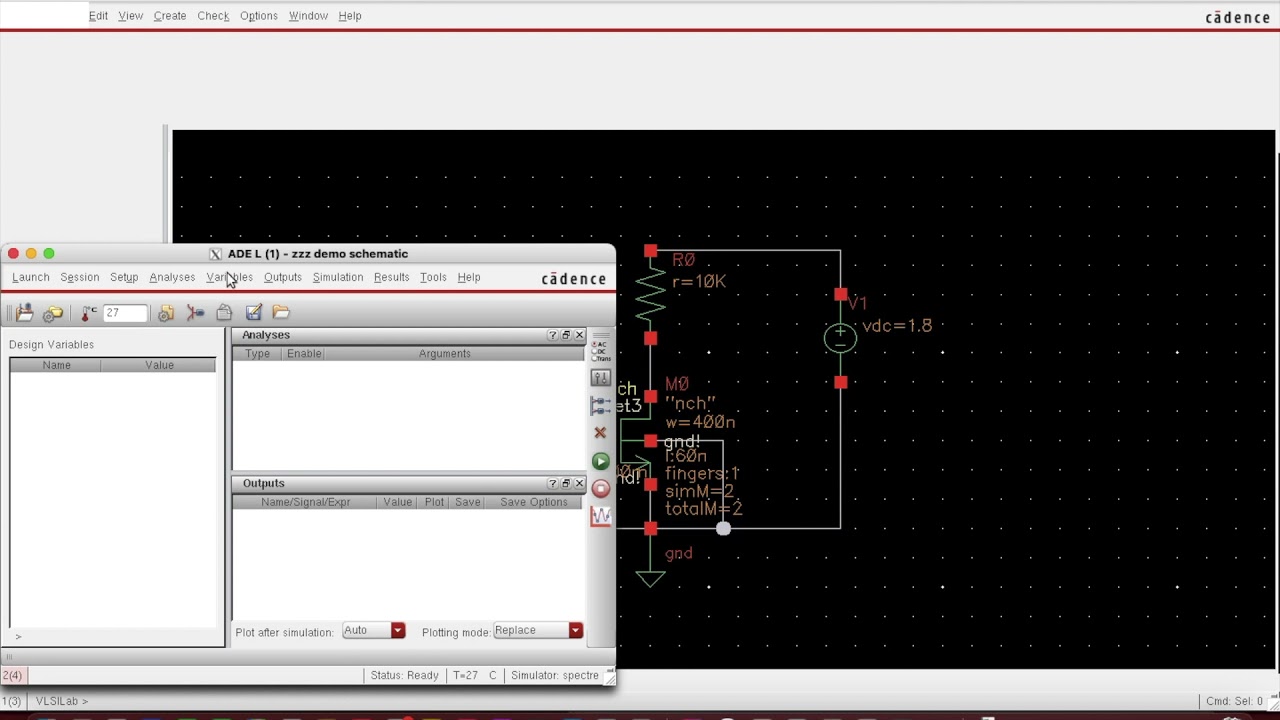Open the Edit menu in schematic window
The height and width of the screenshot is (720, 1280).
[98, 16]
